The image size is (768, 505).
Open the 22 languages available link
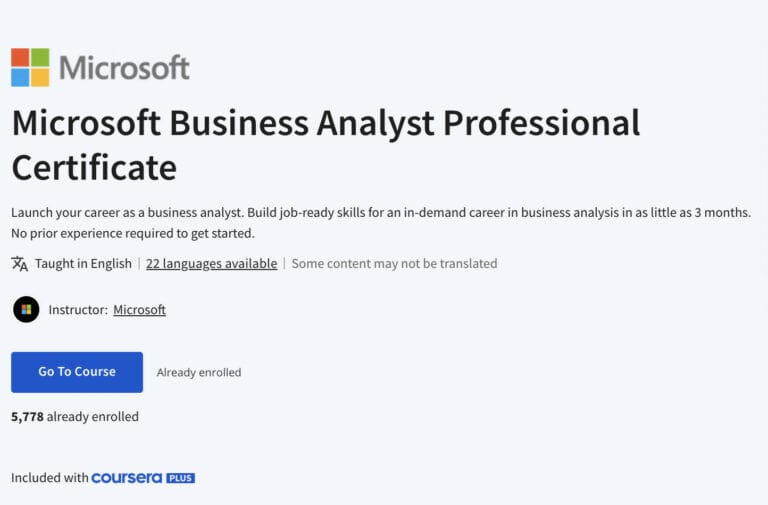click(x=211, y=264)
